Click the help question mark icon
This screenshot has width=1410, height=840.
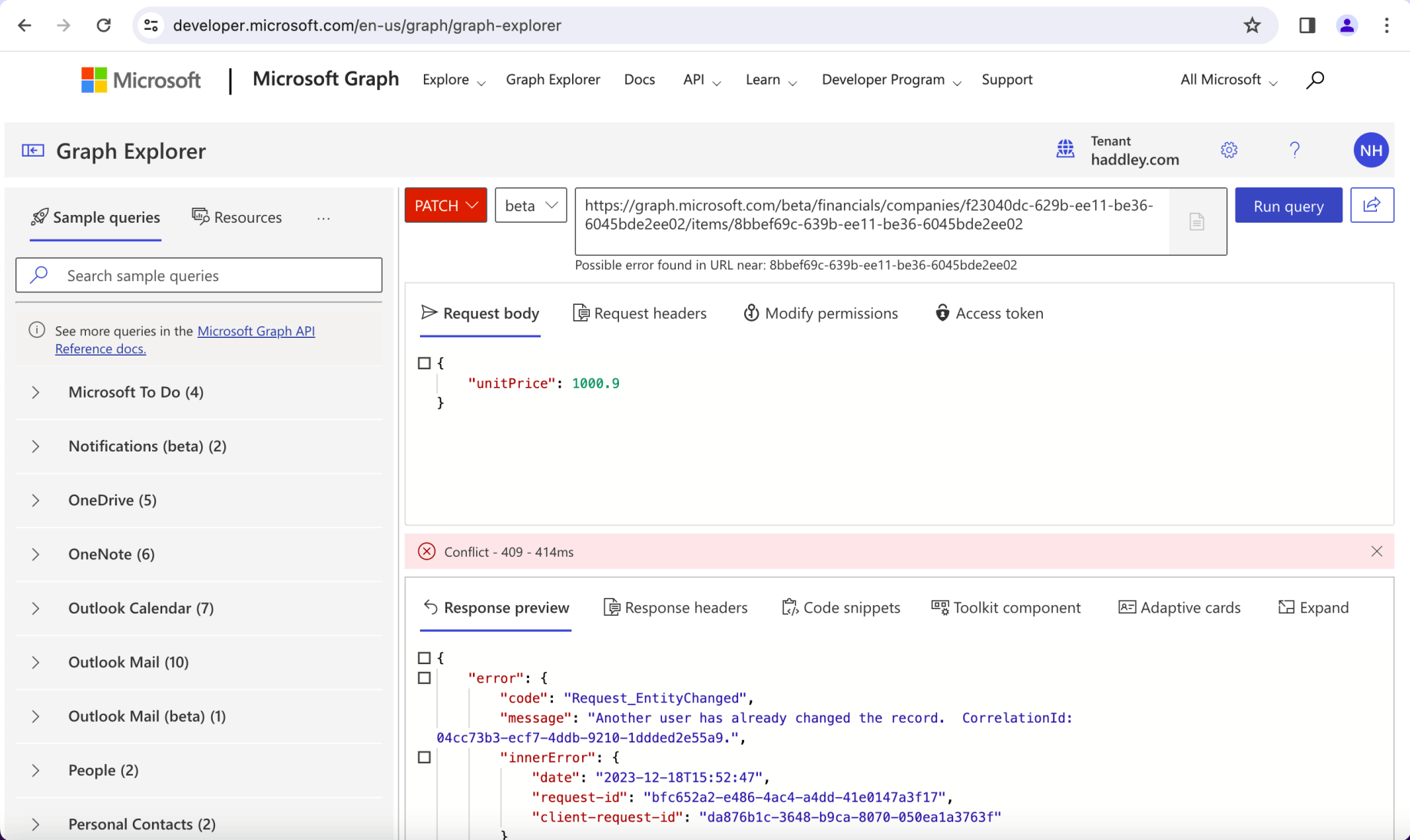coord(1295,150)
